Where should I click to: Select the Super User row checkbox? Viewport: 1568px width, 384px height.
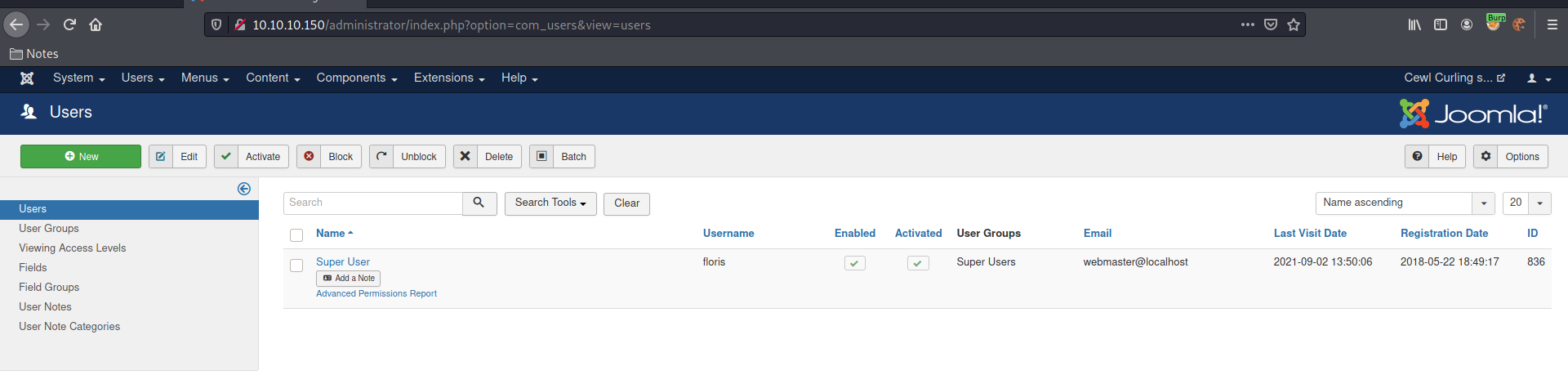tap(296, 266)
